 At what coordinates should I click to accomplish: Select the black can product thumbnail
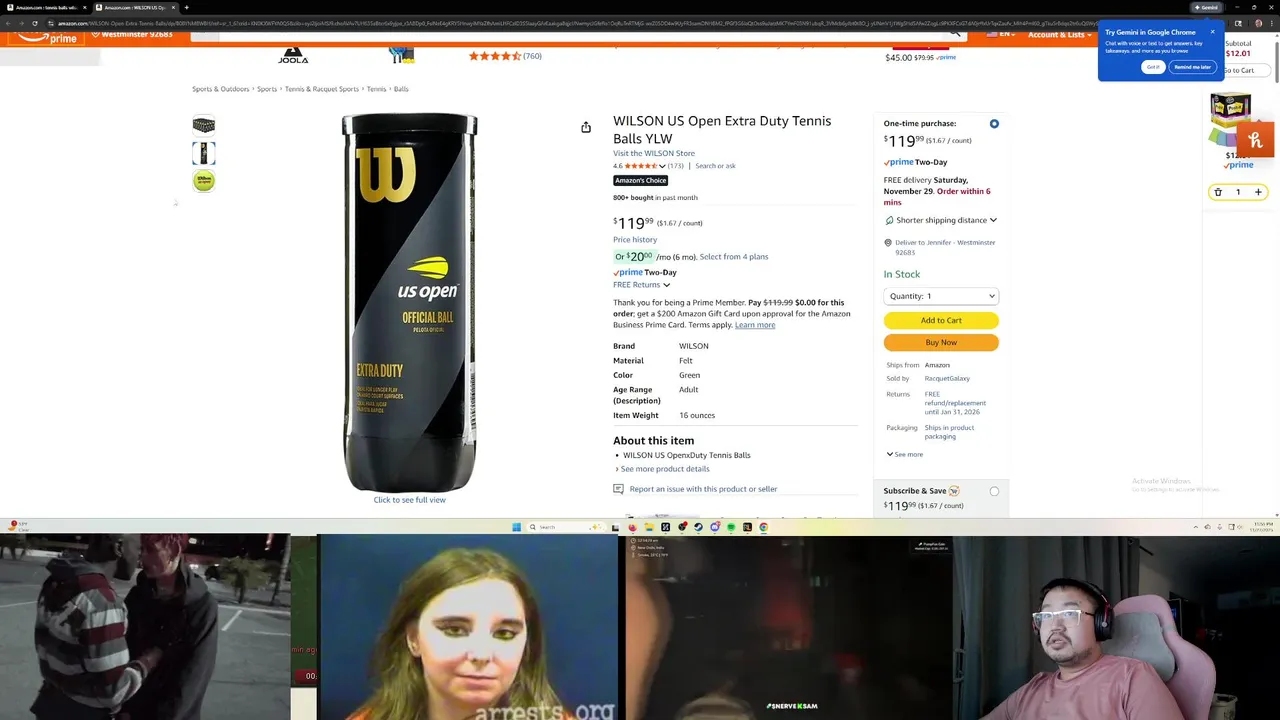[x=204, y=153]
